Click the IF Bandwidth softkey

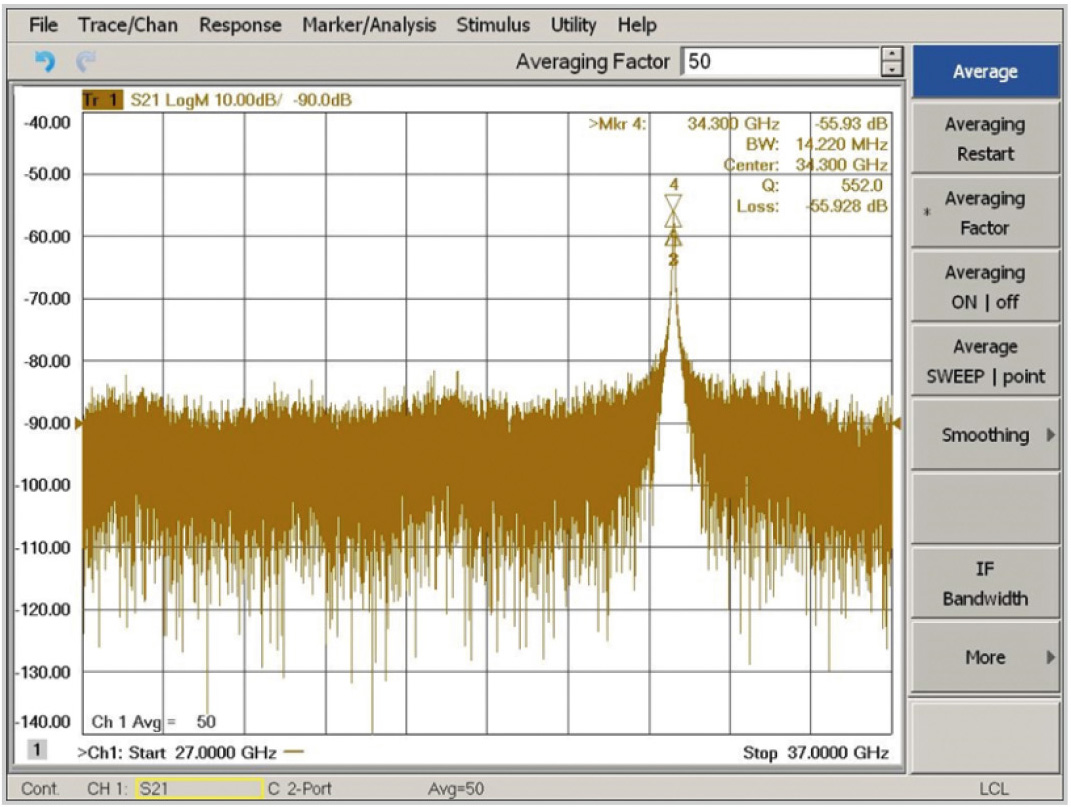pos(984,583)
